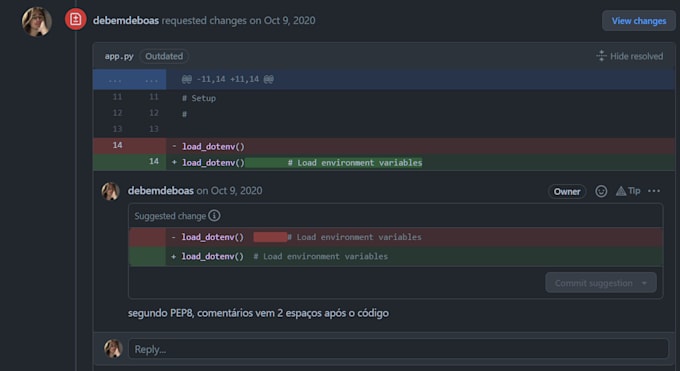The width and height of the screenshot is (680, 371).
Task: Click the added '# Load environment variables' diff line
Action: 384,162
